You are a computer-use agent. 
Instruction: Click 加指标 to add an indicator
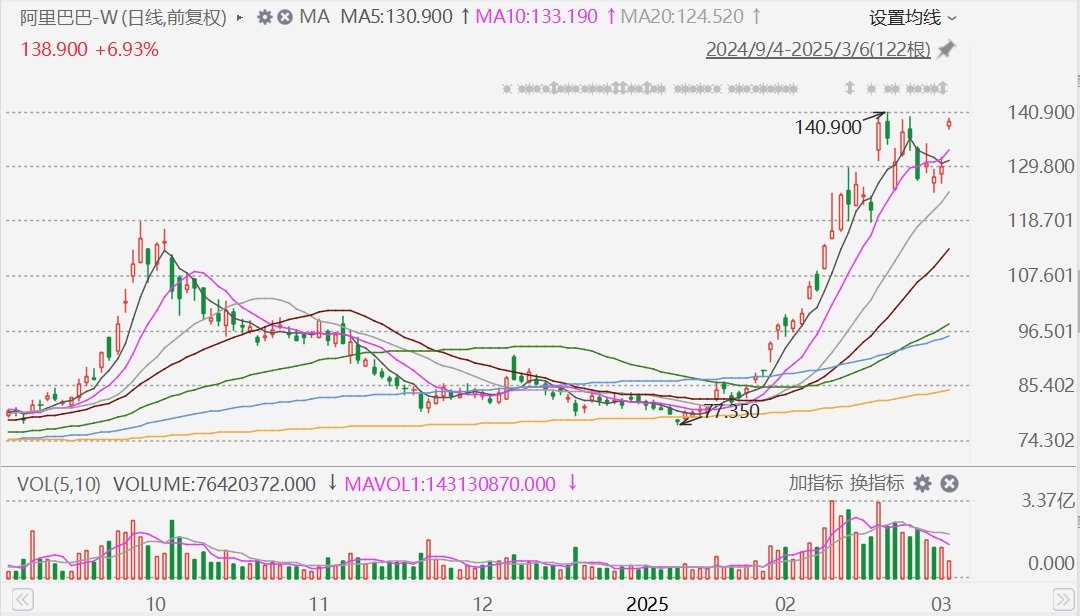click(815, 484)
